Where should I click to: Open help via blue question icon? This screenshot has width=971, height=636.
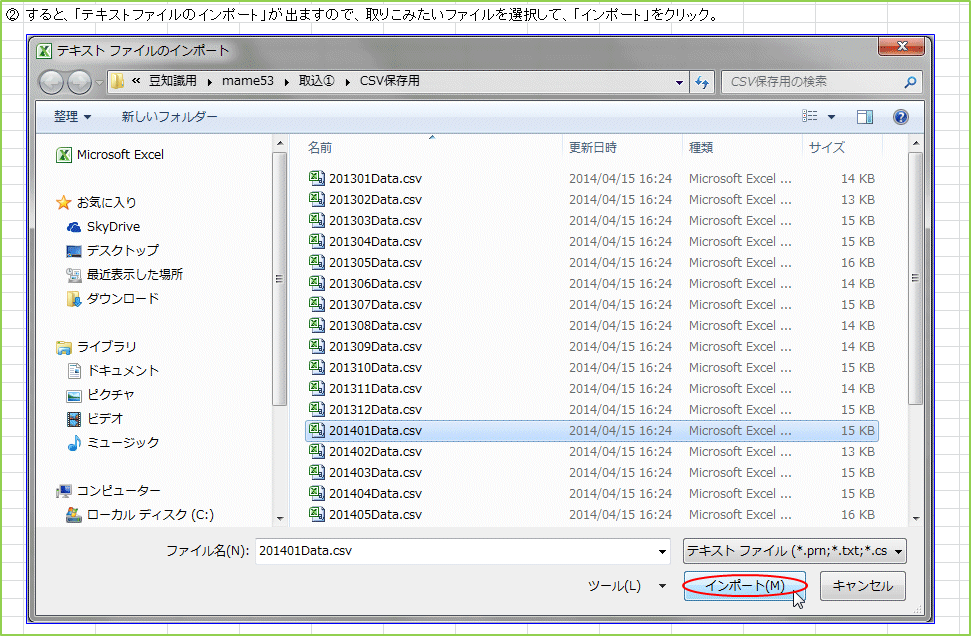pos(900,116)
